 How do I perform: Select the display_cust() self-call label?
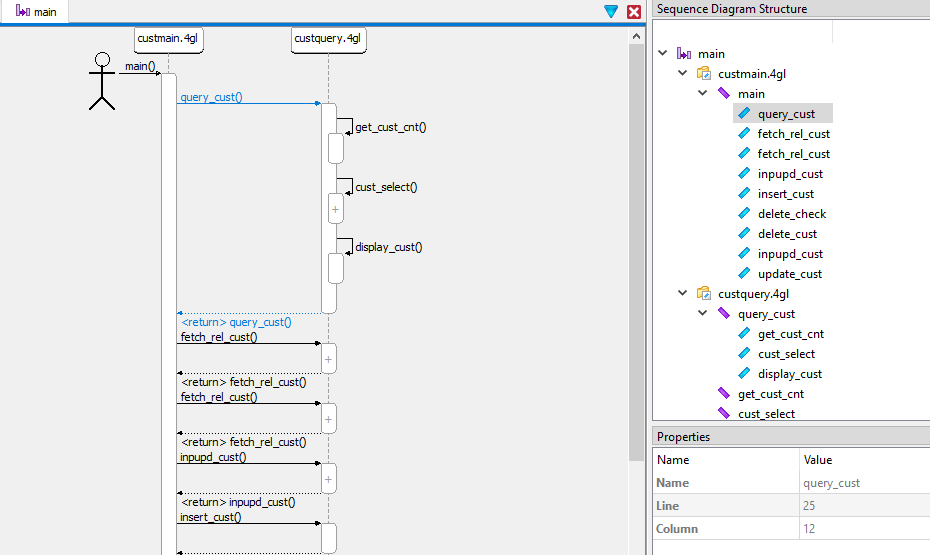[x=388, y=247]
